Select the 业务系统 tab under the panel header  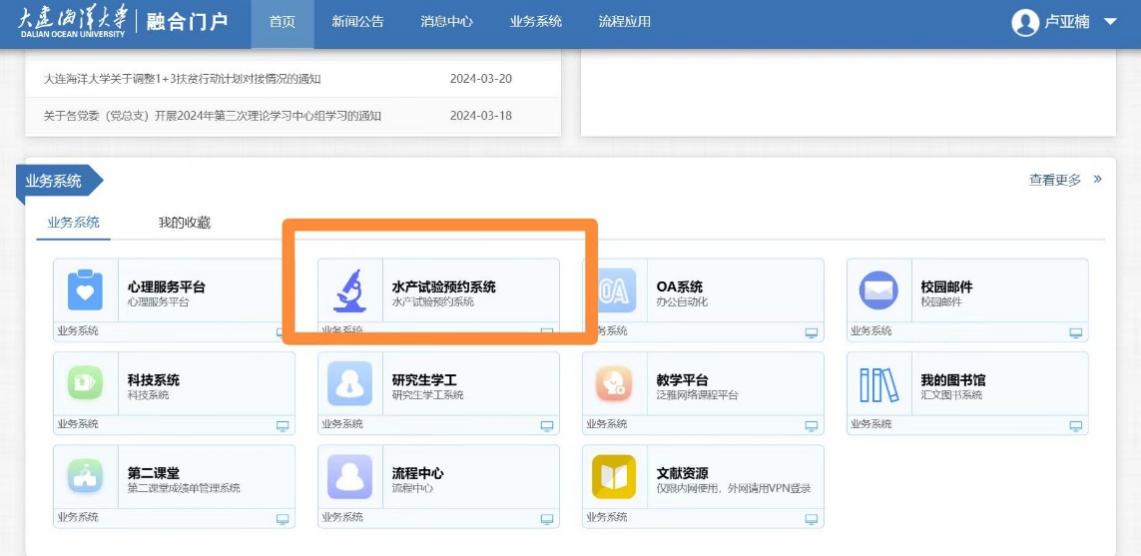(73, 223)
